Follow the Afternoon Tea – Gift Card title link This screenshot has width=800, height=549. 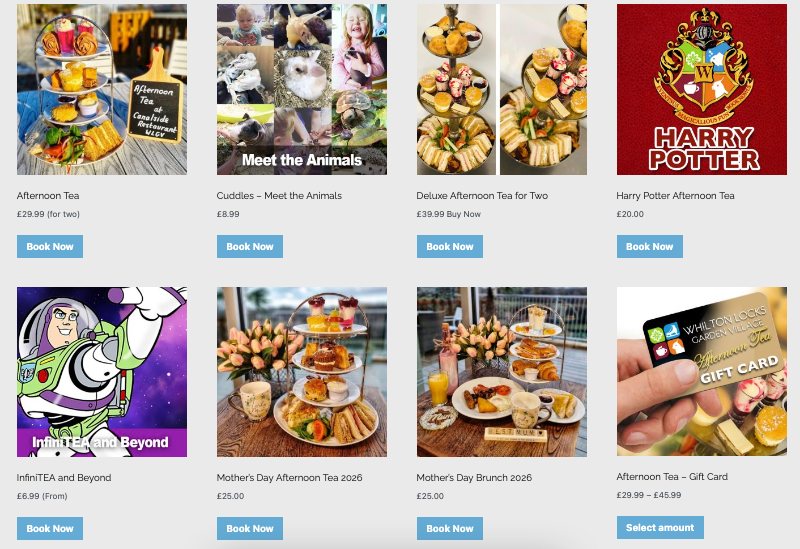click(672, 477)
